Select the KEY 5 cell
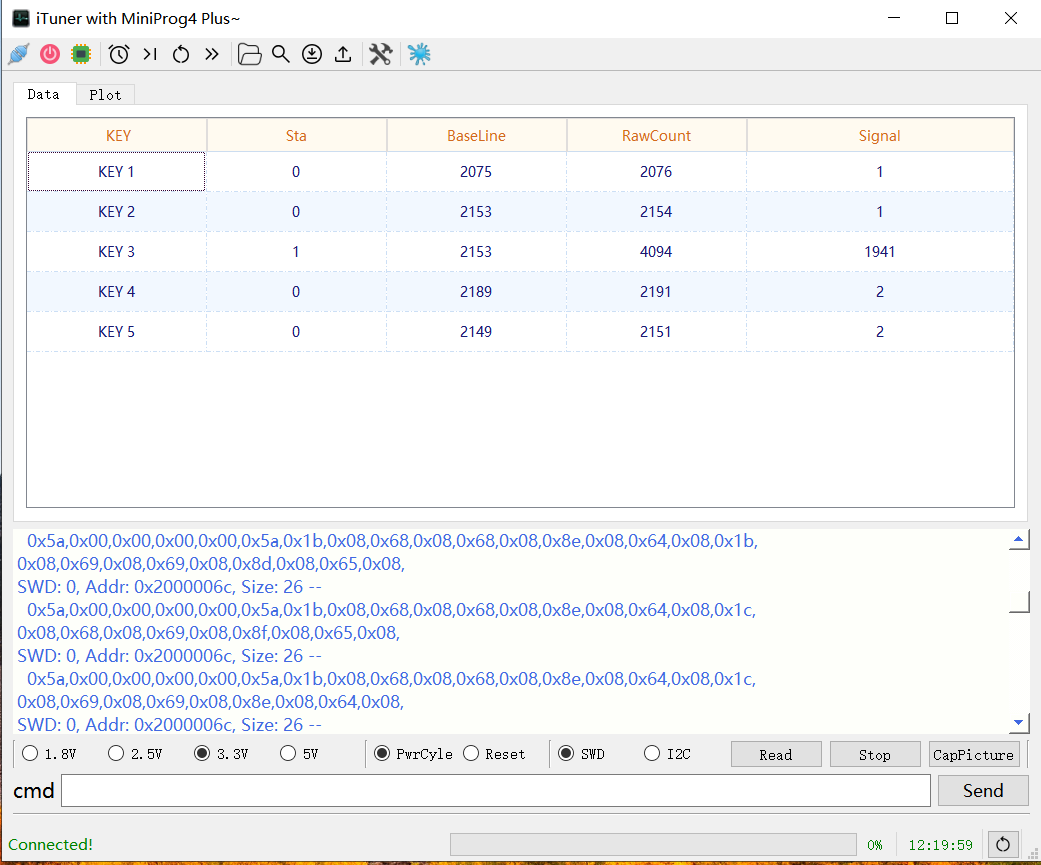Image resolution: width=1041 pixels, height=865 pixels. pyautogui.click(x=117, y=331)
